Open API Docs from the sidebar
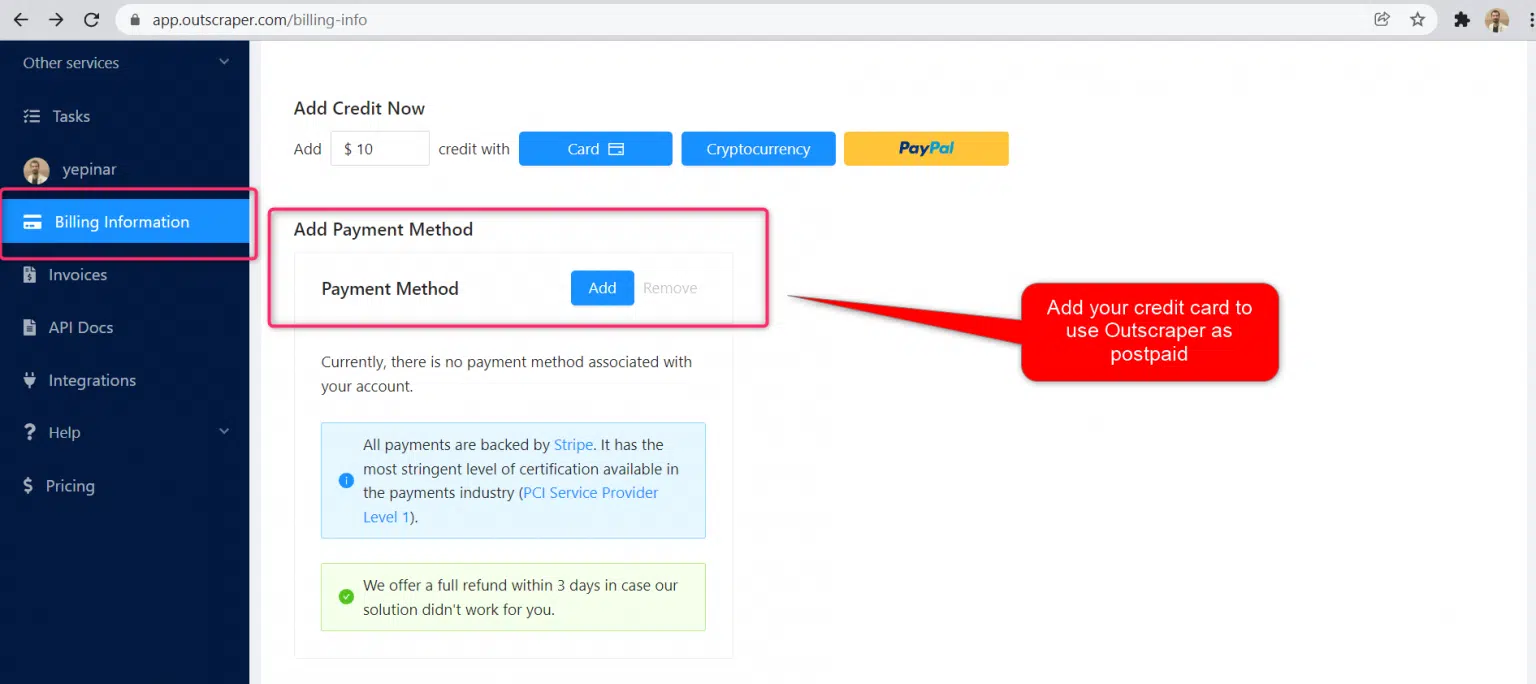Image resolution: width=1536 pixels, height=684 pixels. (80, 328)
